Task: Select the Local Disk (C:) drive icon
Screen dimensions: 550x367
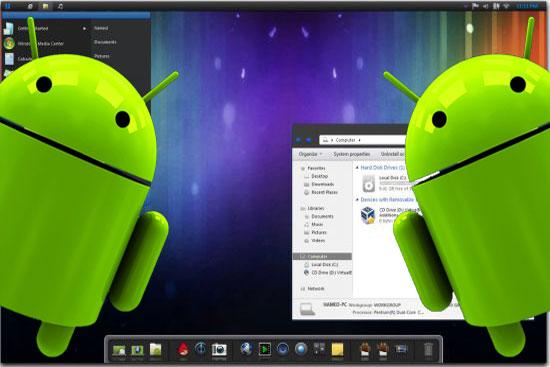Action: pos(368,183)
